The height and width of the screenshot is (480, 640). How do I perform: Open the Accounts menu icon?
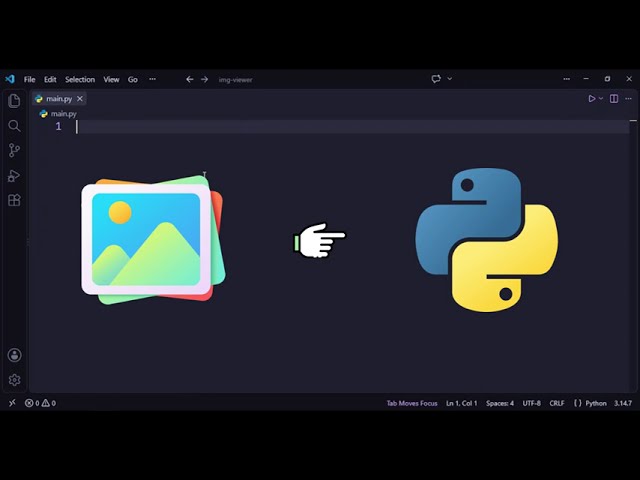pyautogui.click(x=14, y=355)
